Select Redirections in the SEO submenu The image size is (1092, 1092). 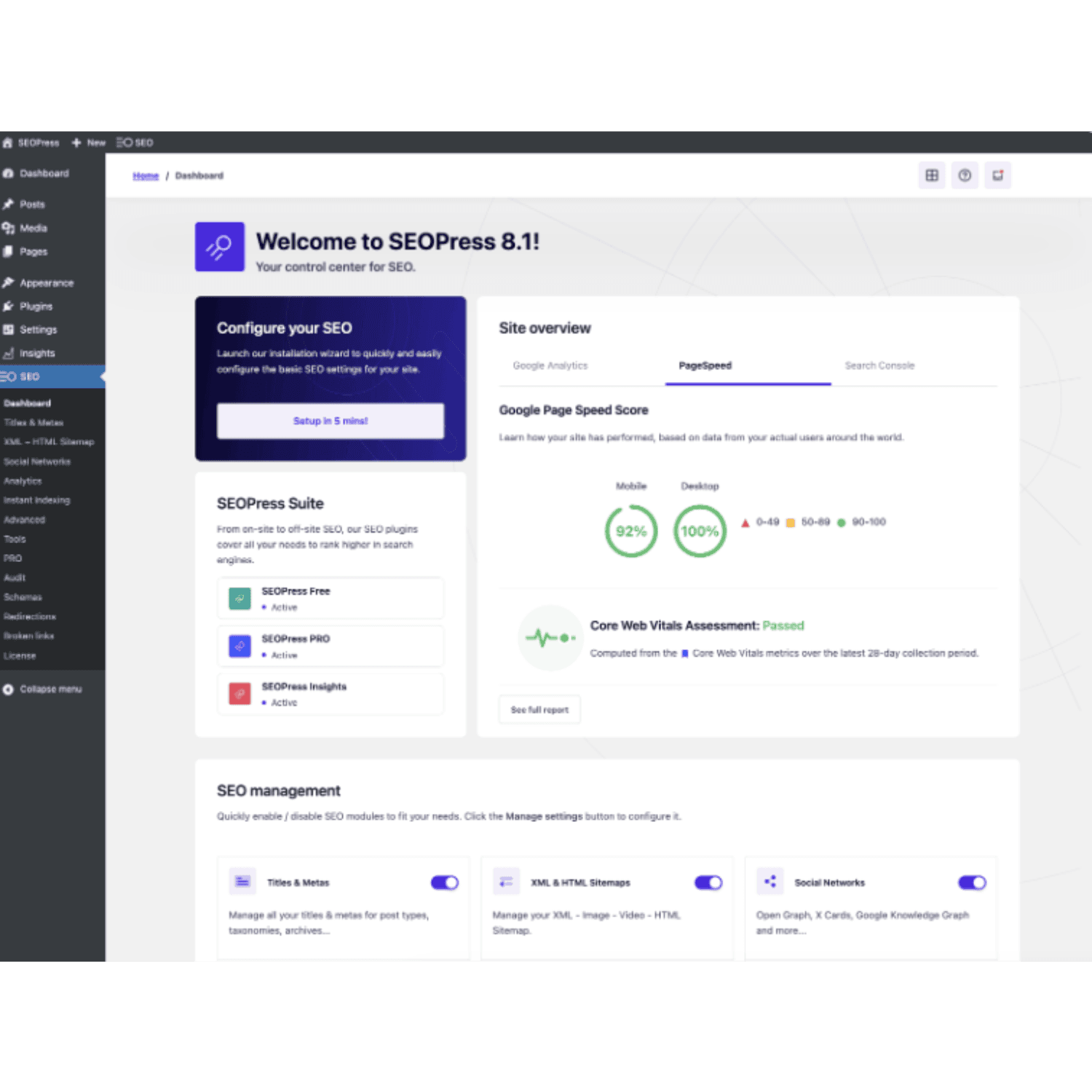(30, 616)
